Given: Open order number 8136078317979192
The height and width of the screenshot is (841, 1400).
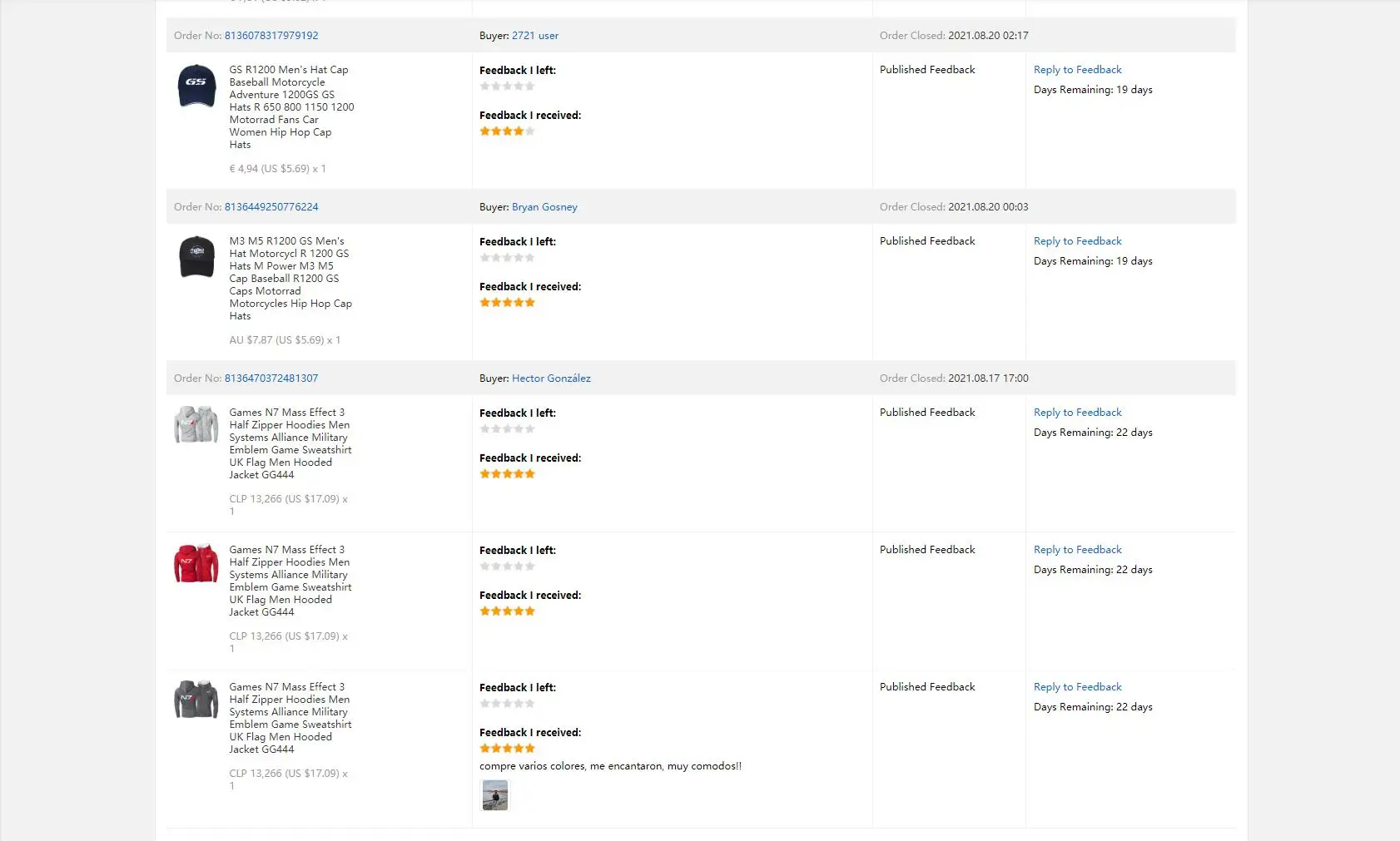Looking at the screenshot, I should 271,36.
